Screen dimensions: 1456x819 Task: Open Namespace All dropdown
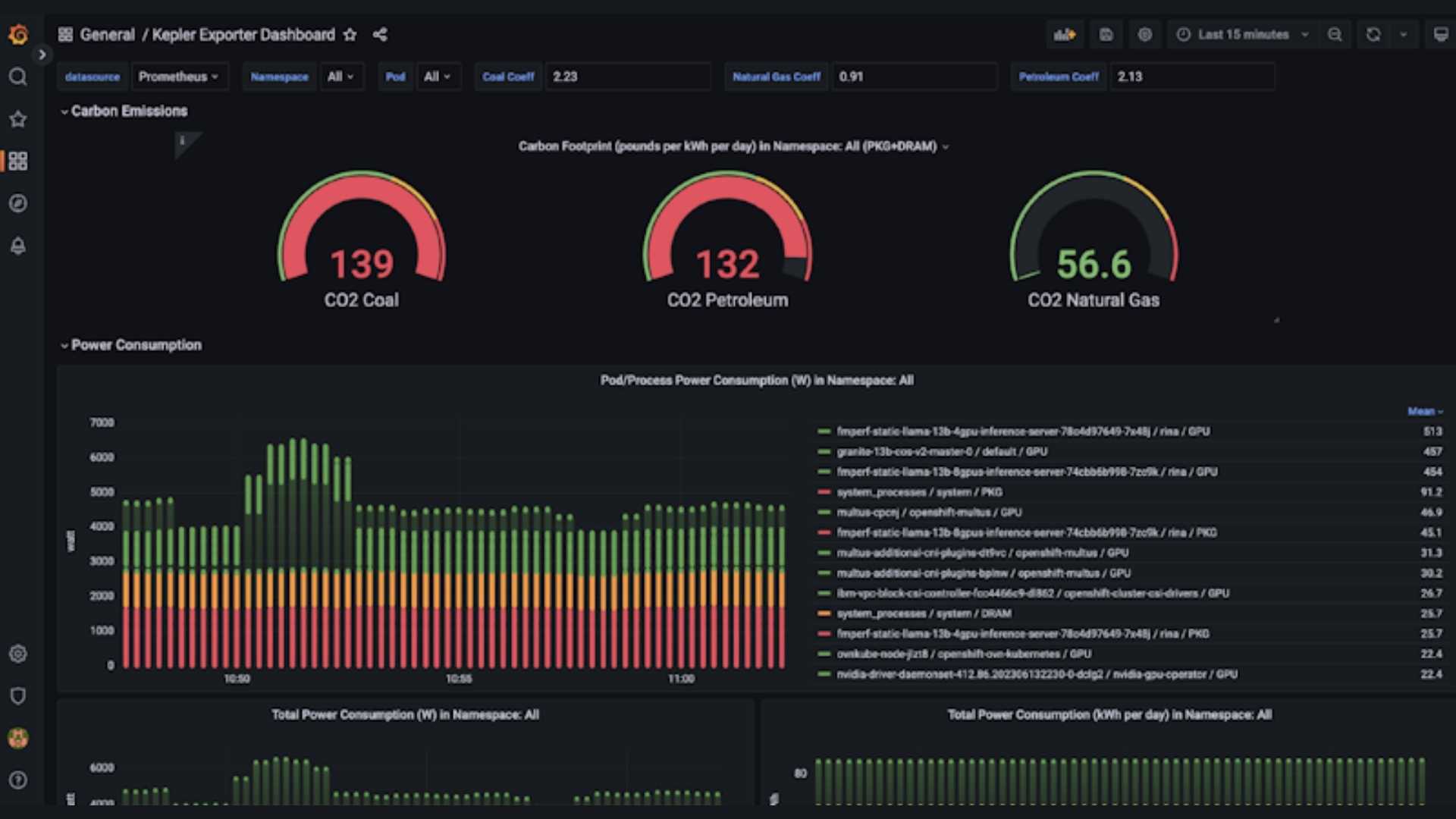tap(340, 77)
